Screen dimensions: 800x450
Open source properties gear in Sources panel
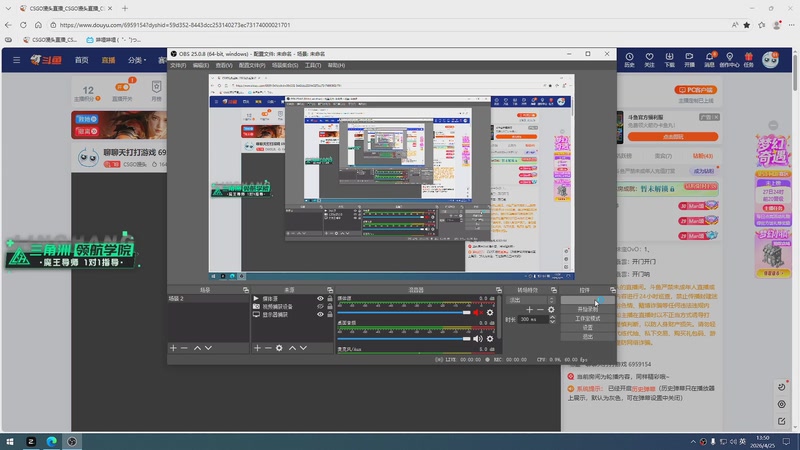click(x=279, y=348)
